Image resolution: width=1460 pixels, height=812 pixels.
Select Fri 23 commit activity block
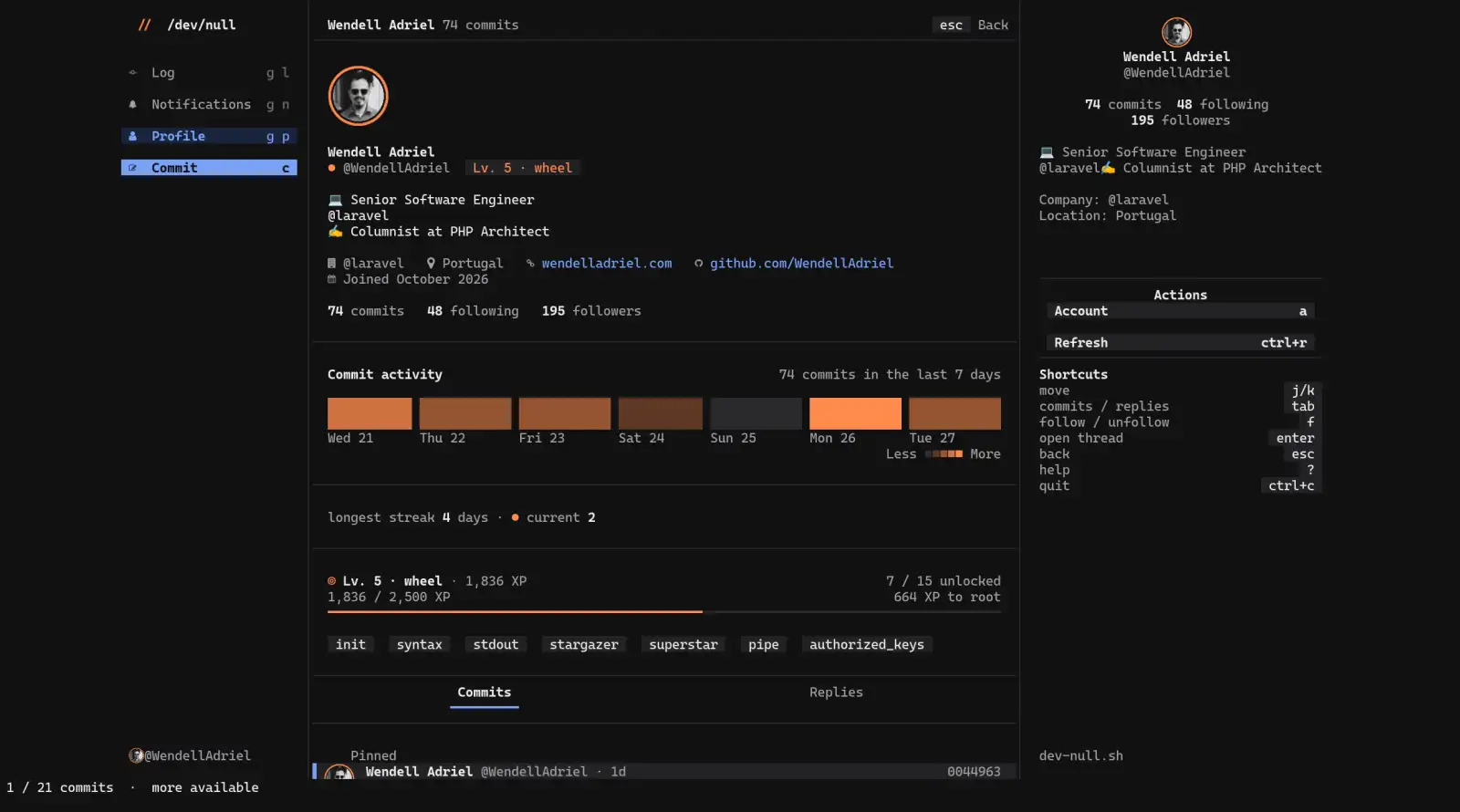point(565,413)
